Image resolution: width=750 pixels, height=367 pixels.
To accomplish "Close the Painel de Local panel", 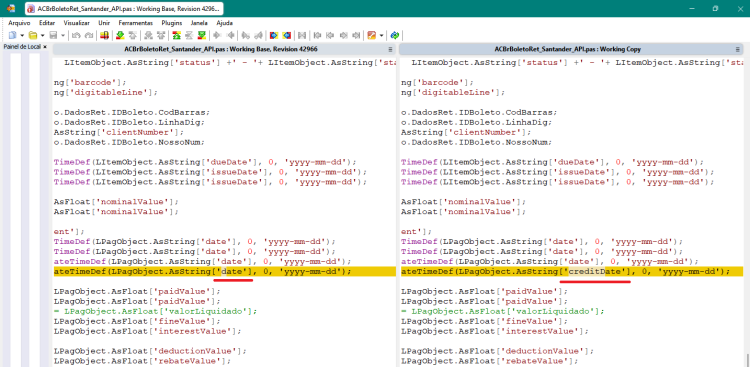I will click(45, 47).
